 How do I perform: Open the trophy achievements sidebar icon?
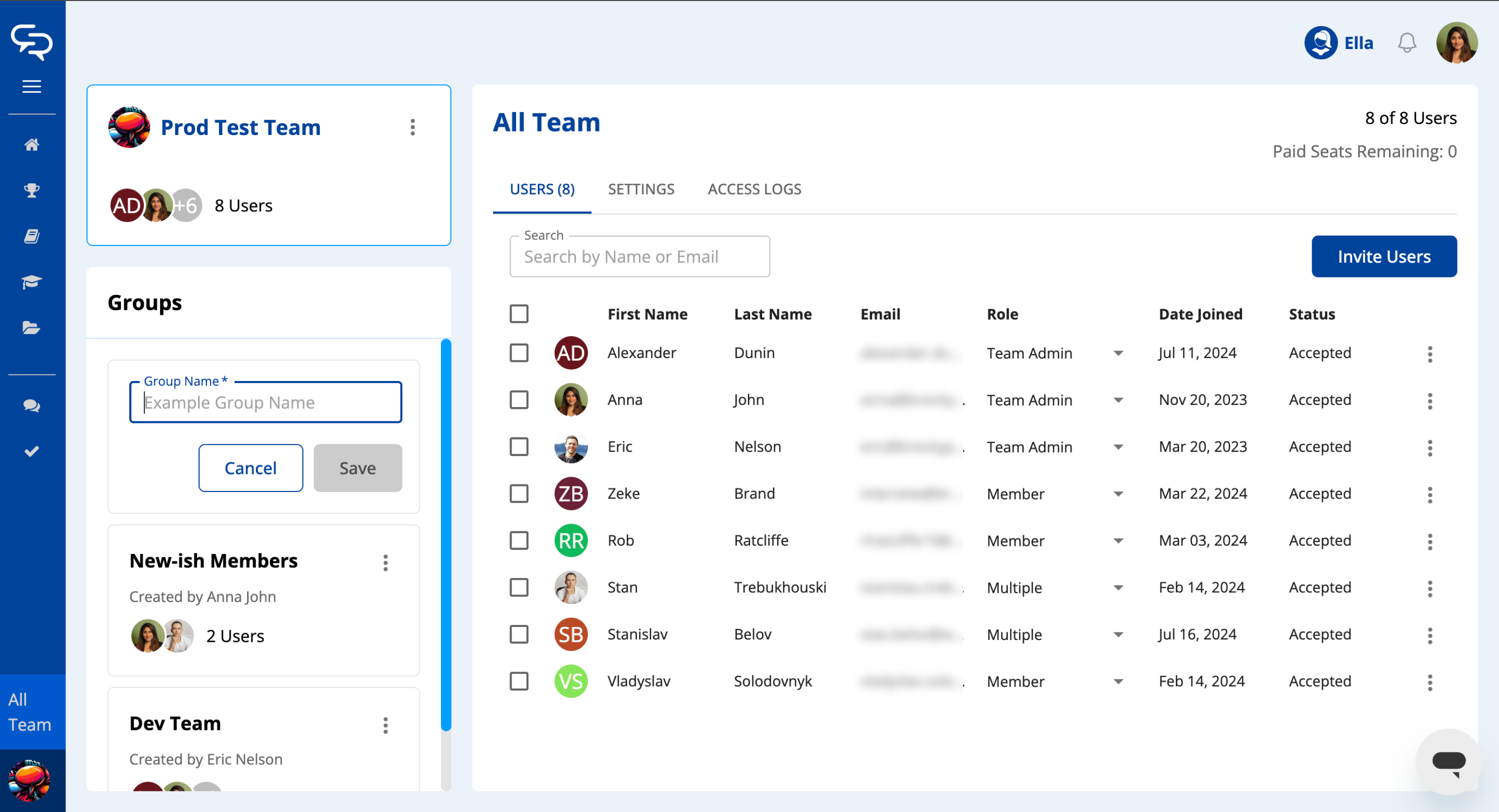point(31,190)
